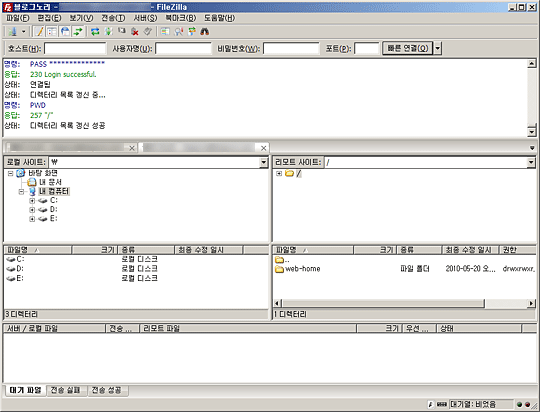Sort local list by 최종 수정 일시 column
The height and width of the screenshot is (412, 540).
coord(209,250)
